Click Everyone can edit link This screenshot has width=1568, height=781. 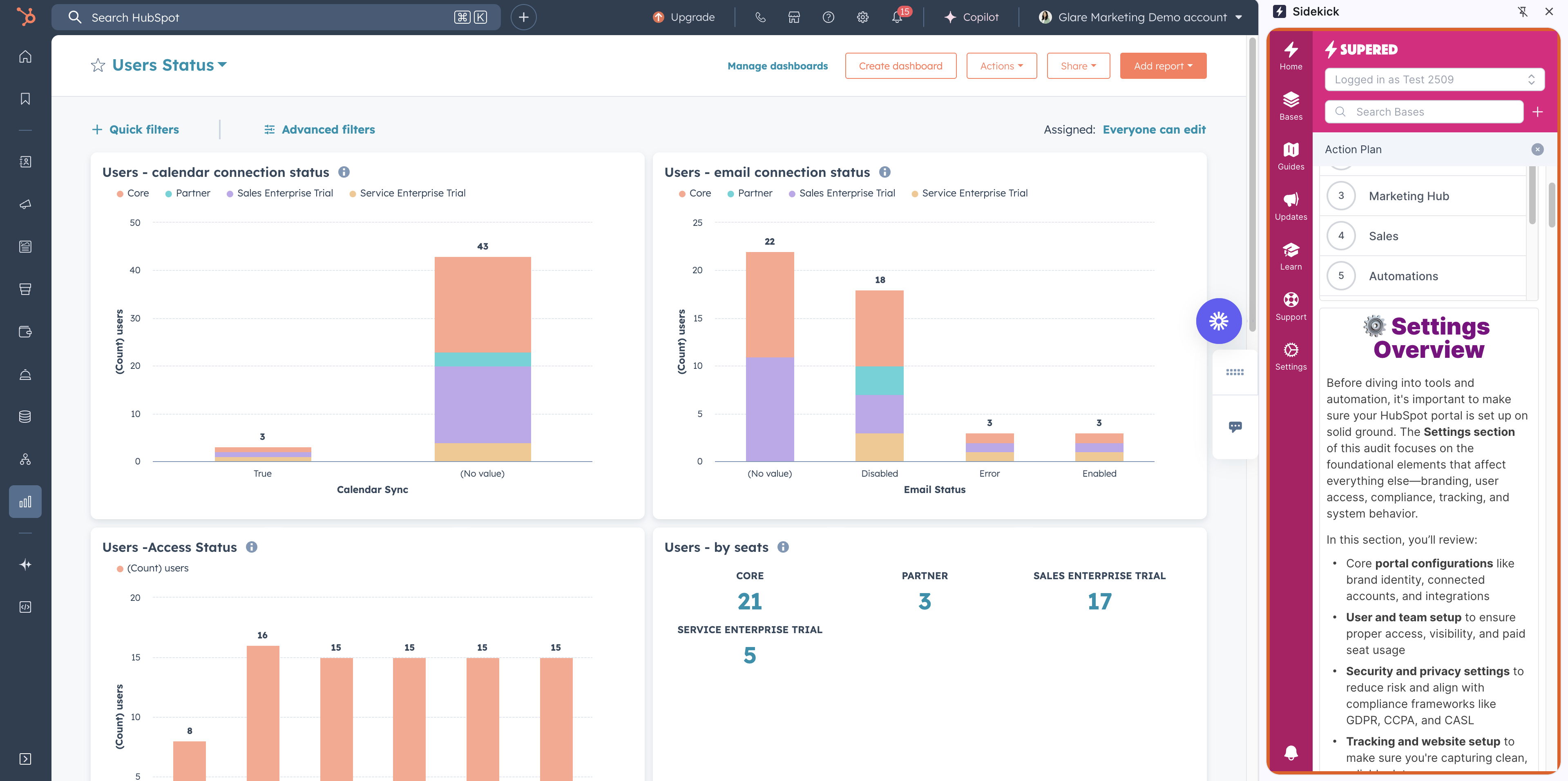click(1154, 129)
